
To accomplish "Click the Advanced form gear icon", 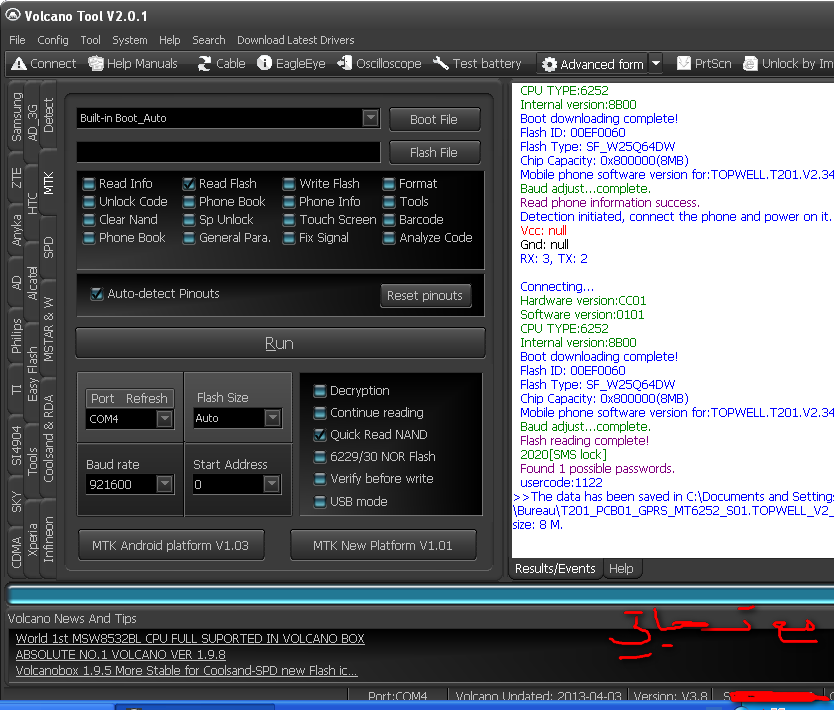I will click(x=549, y=64).
